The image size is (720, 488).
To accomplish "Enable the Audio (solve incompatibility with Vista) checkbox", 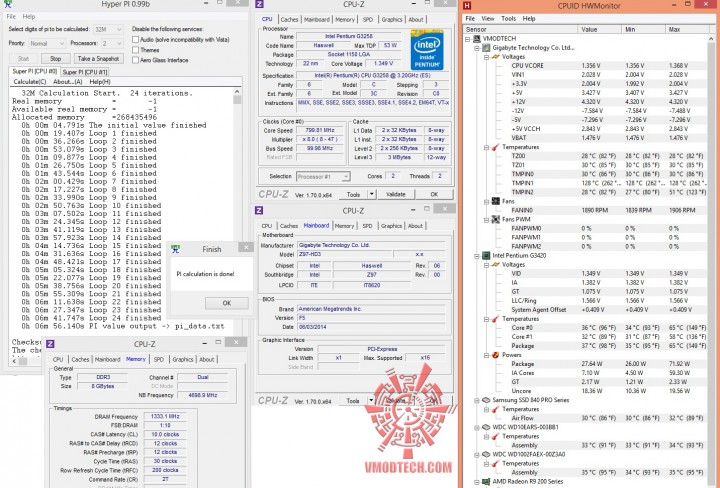I will point(135,39).
